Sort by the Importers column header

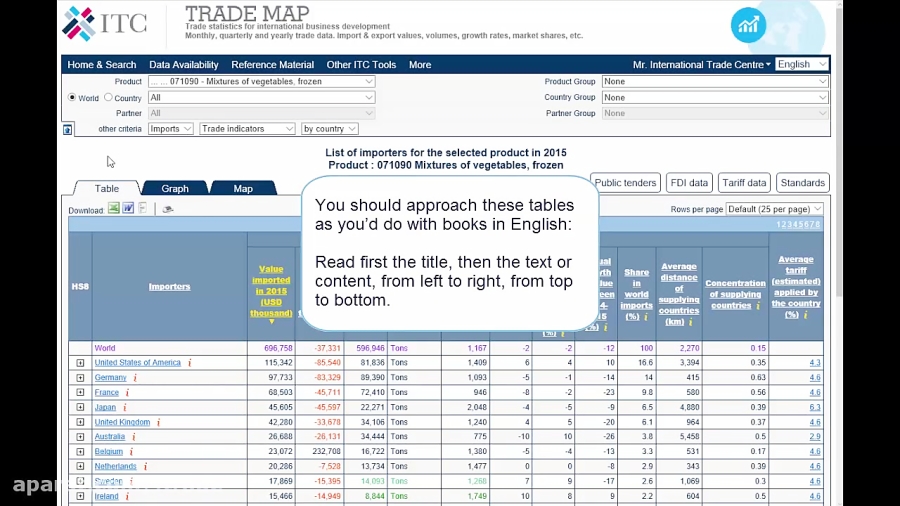169,286
